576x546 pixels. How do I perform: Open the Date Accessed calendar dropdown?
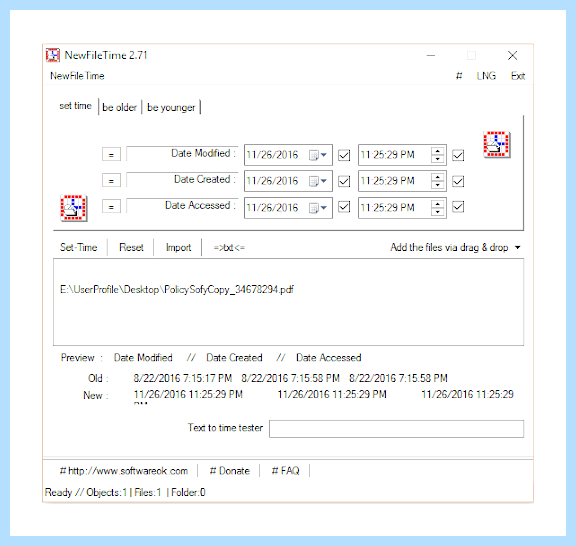[318, 208]
